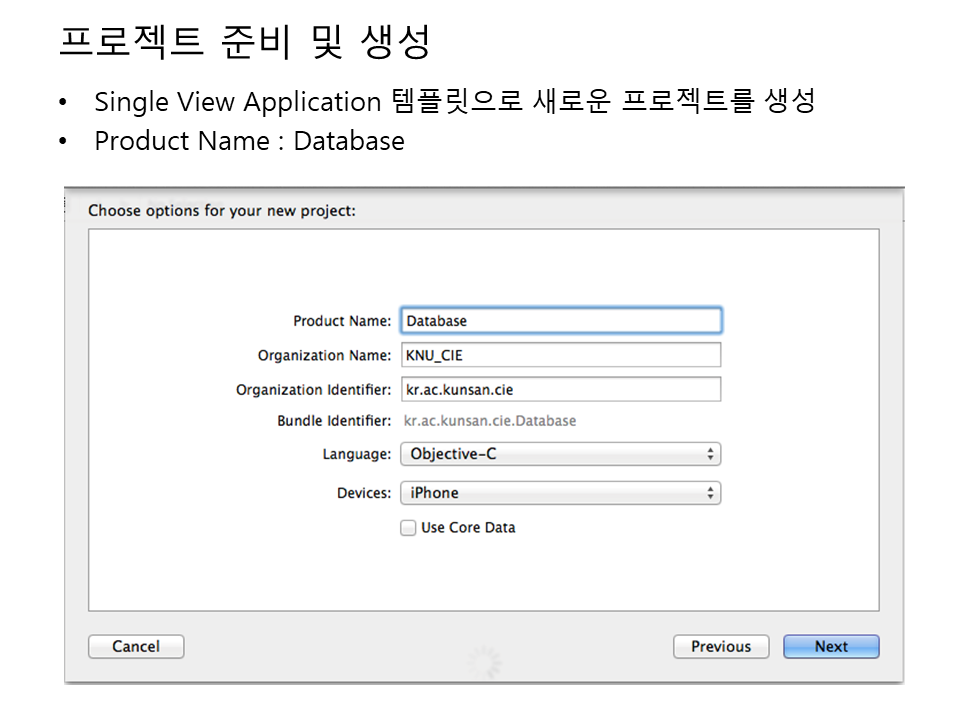Click the Next button

[x=830, y=647]
